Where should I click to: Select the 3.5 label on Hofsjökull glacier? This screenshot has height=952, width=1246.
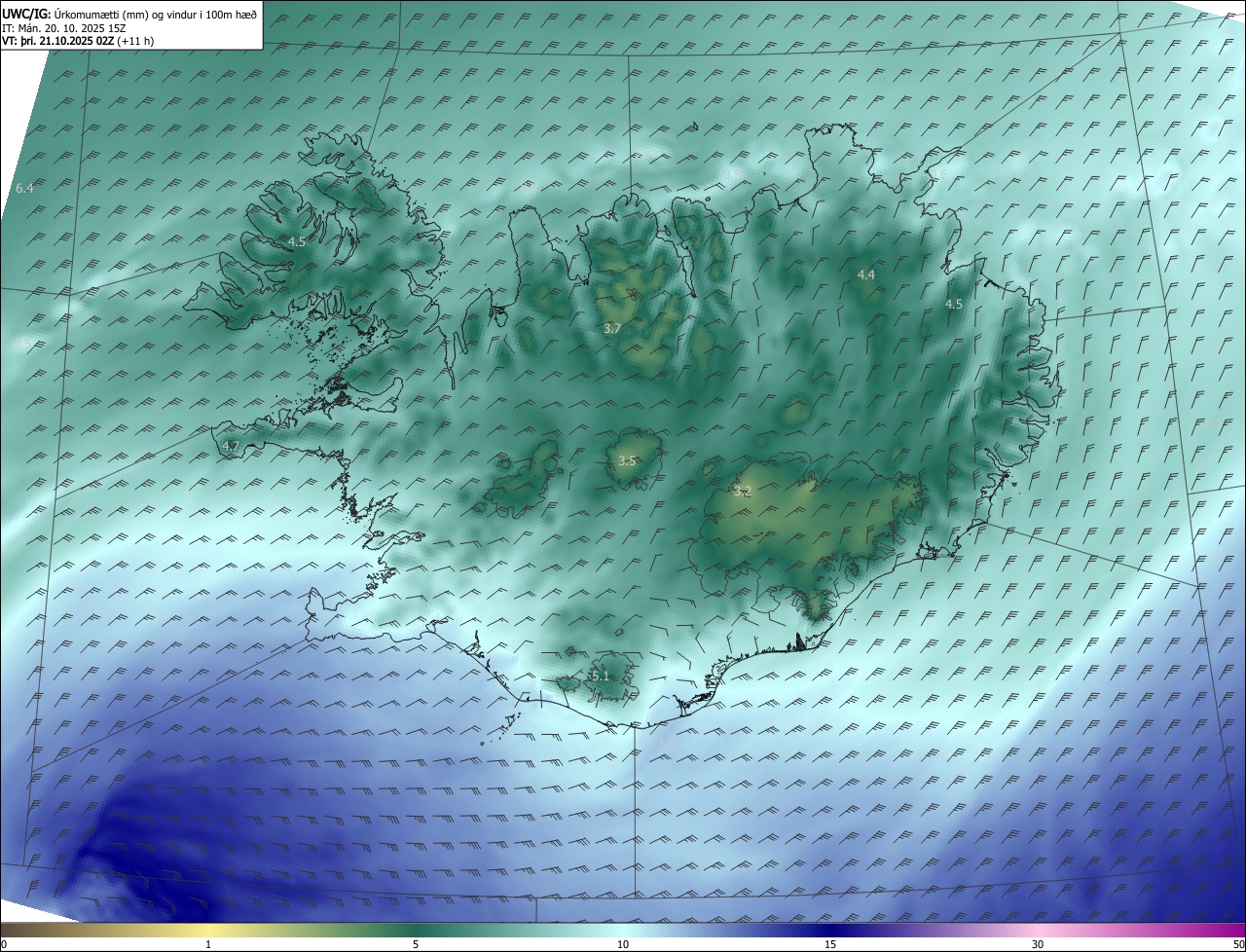click(x=627, y=461)
